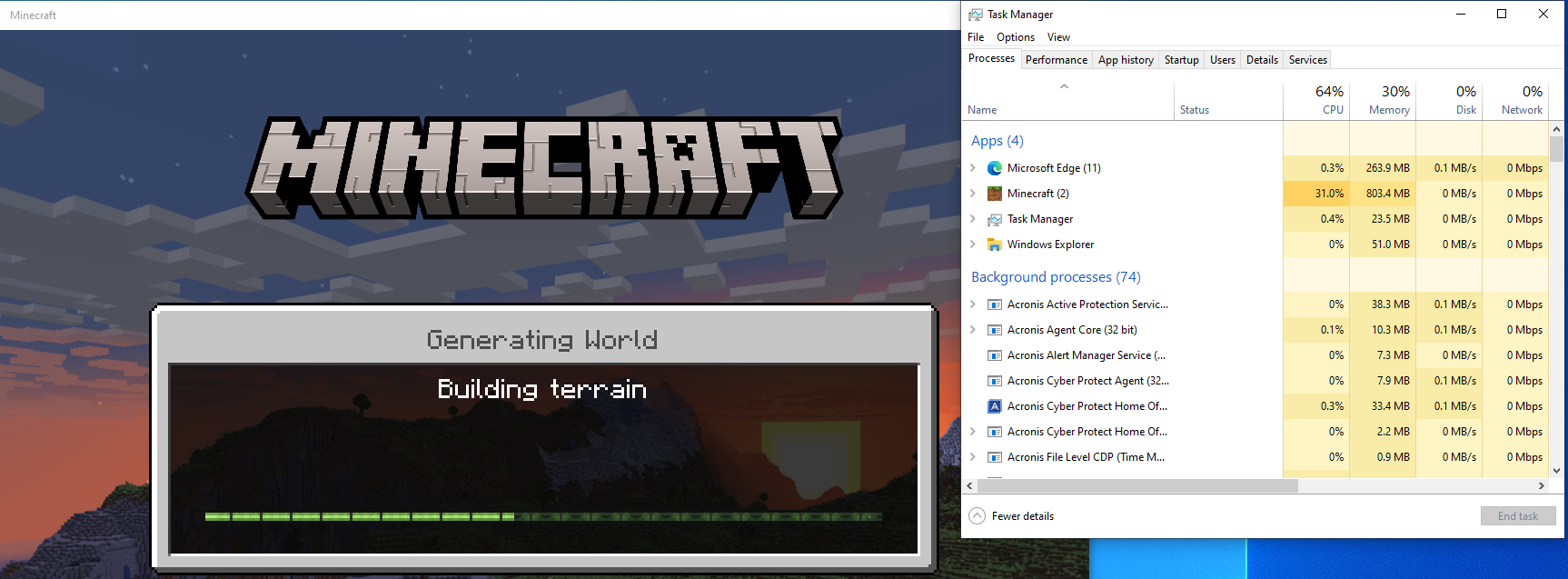Select the Processes tab

pos(991,58)
